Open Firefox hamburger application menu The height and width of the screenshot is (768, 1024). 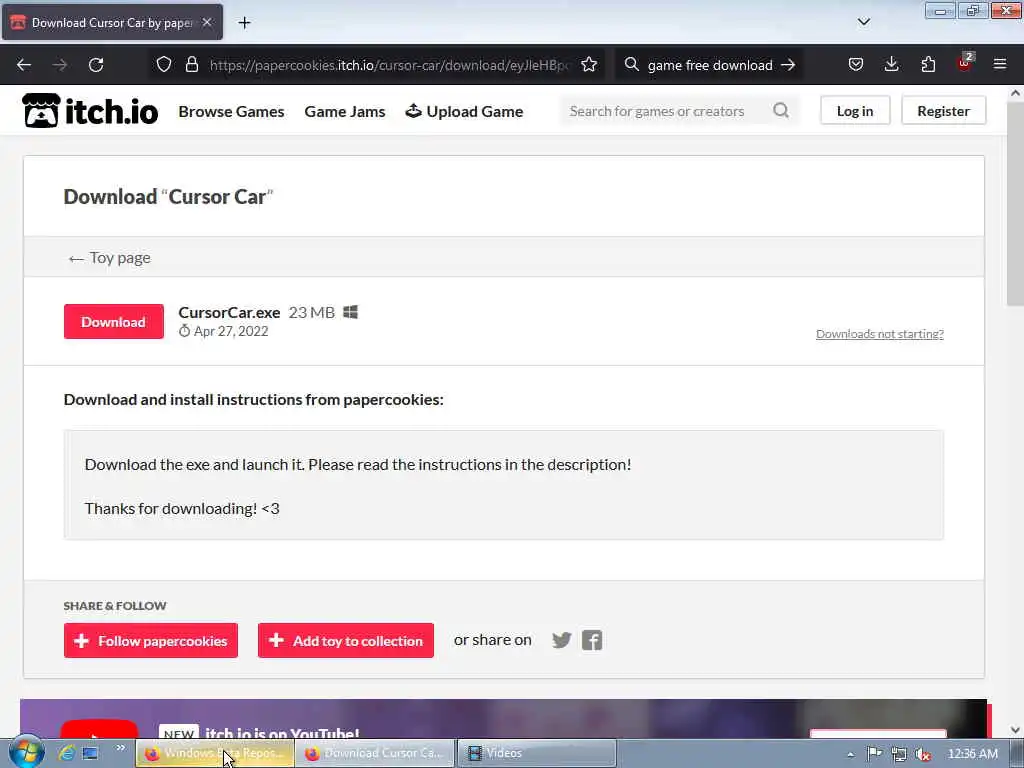tap(1000, 64)
